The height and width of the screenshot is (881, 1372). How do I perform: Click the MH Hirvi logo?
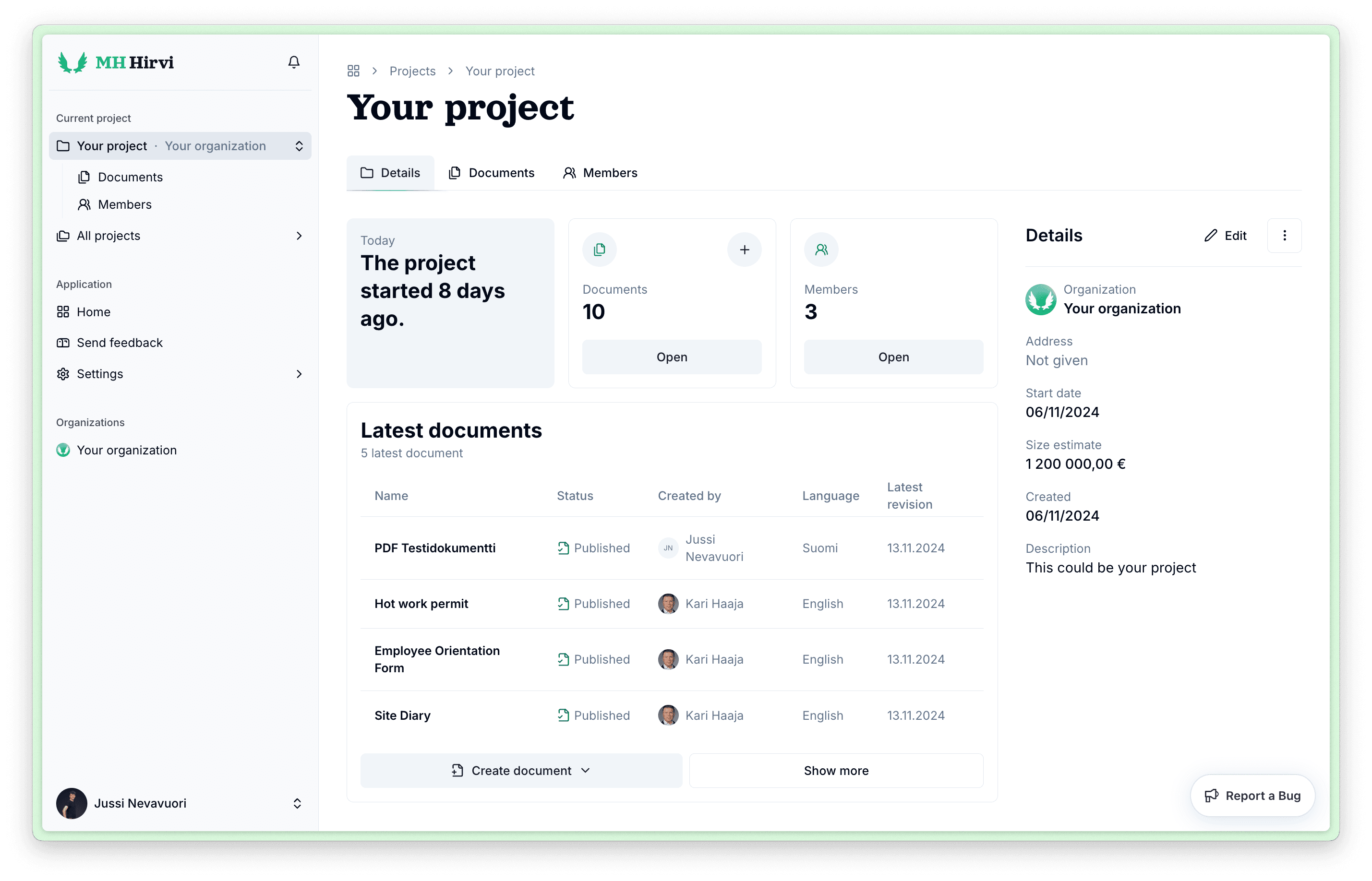coord(116,62)
